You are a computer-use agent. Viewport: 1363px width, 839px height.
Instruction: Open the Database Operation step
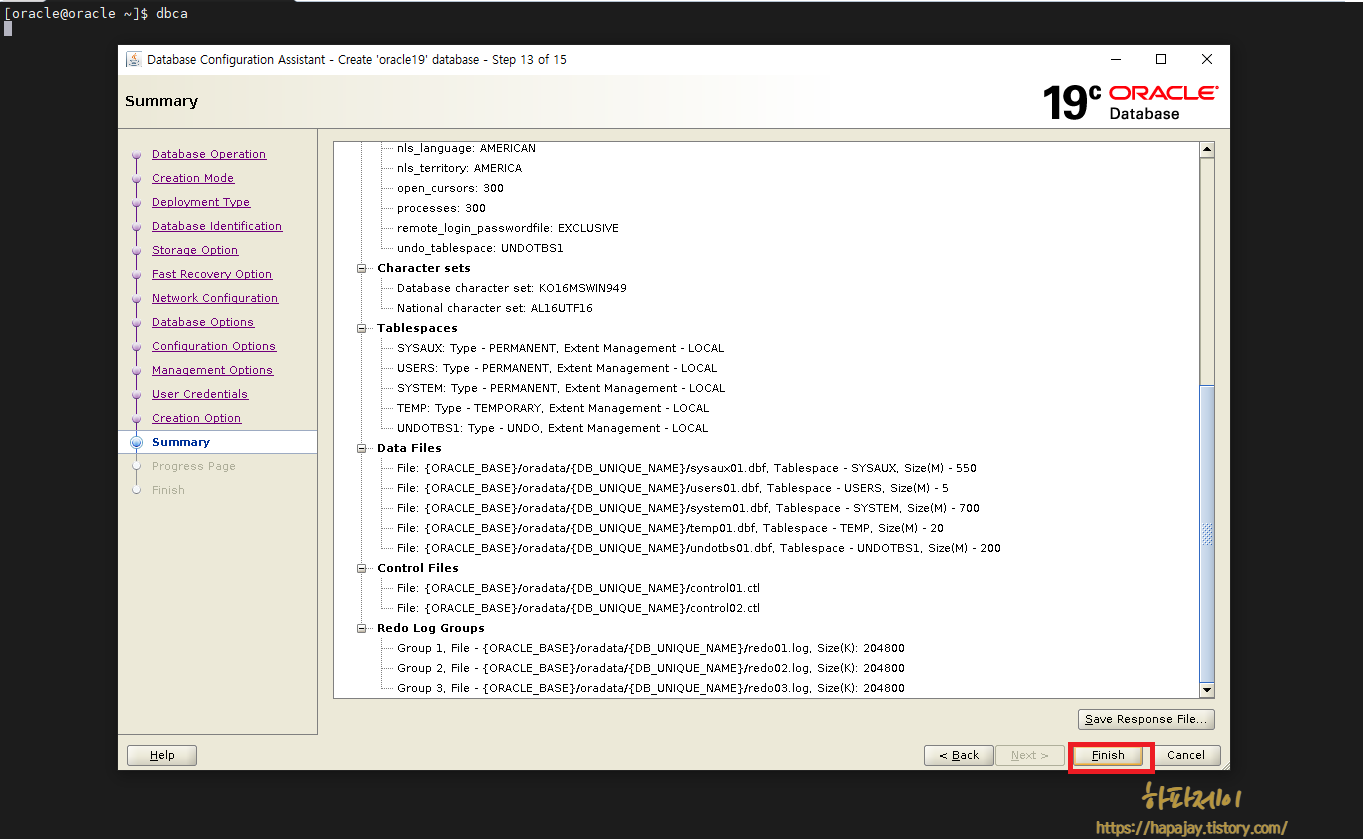(209, 154)
